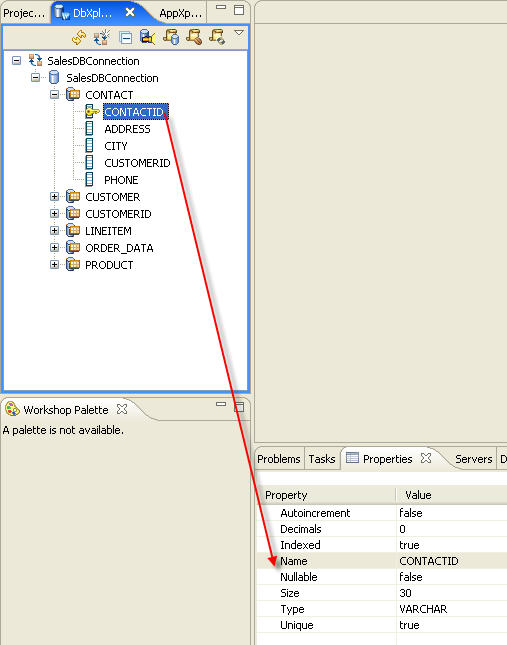Click the column icon next to CITY
Screen dimensions: 507x645
point(89,145)
